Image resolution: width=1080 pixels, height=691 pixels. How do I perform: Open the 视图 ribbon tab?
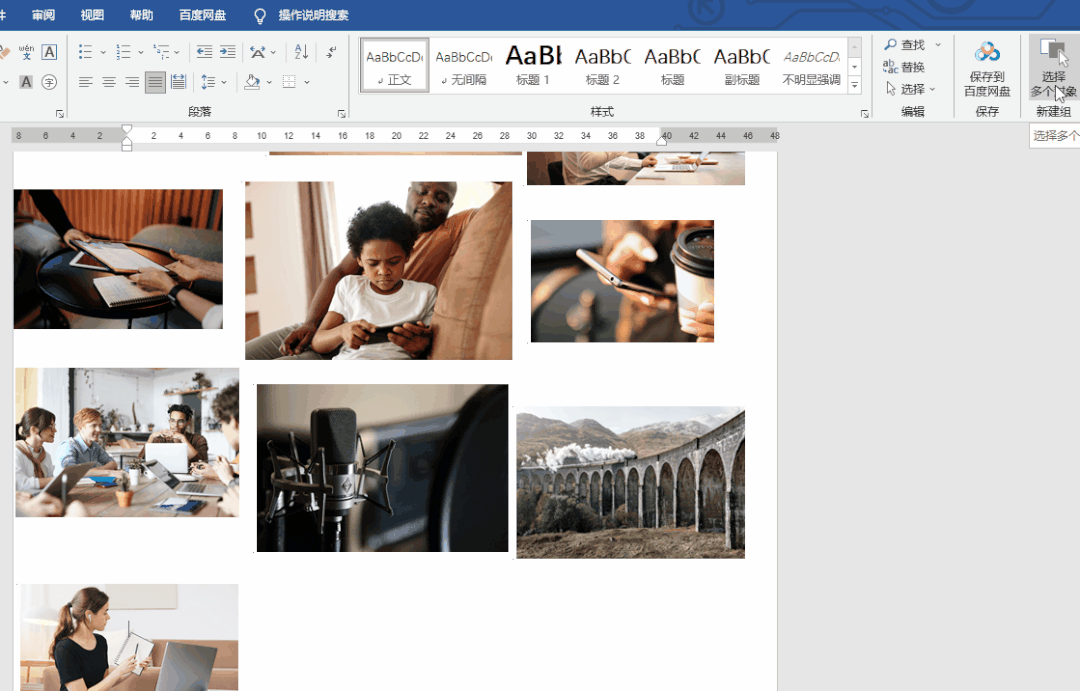pos(92,15)
